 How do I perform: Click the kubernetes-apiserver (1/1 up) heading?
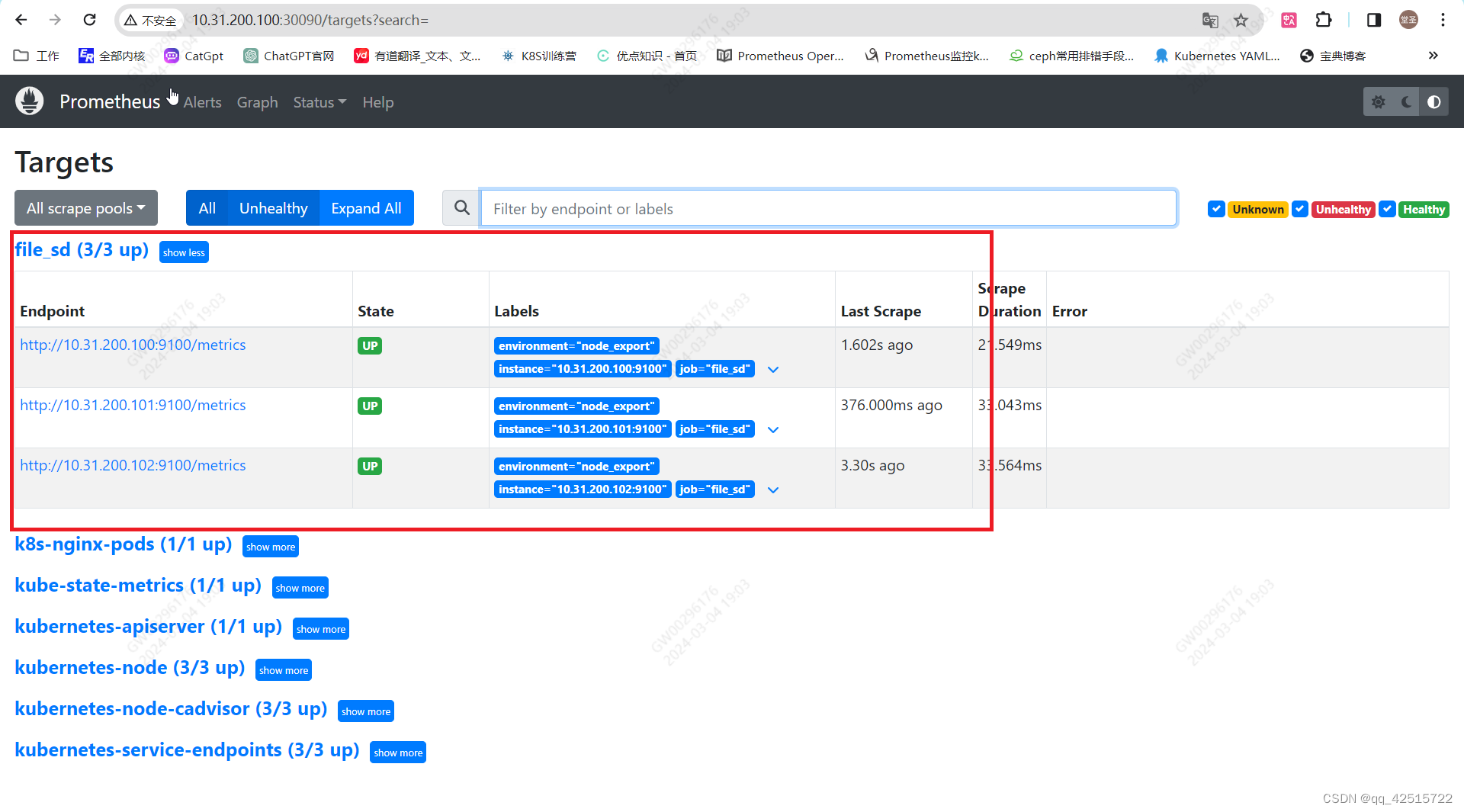pyautogui.click(x=149, y=627)
